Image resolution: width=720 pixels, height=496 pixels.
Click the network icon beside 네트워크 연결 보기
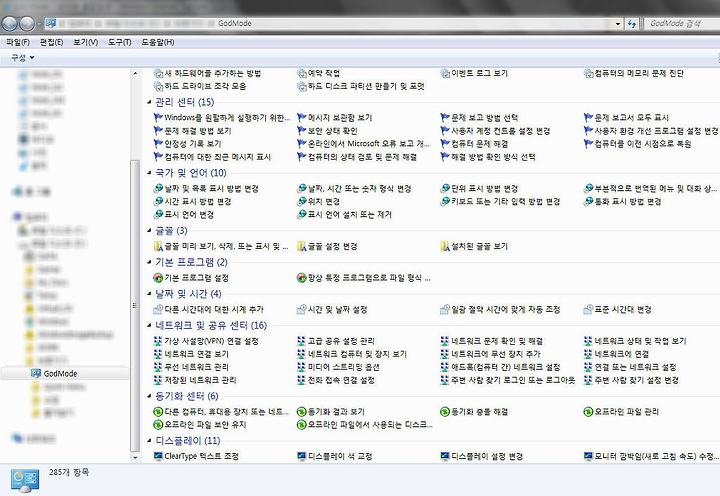[158, 354]
